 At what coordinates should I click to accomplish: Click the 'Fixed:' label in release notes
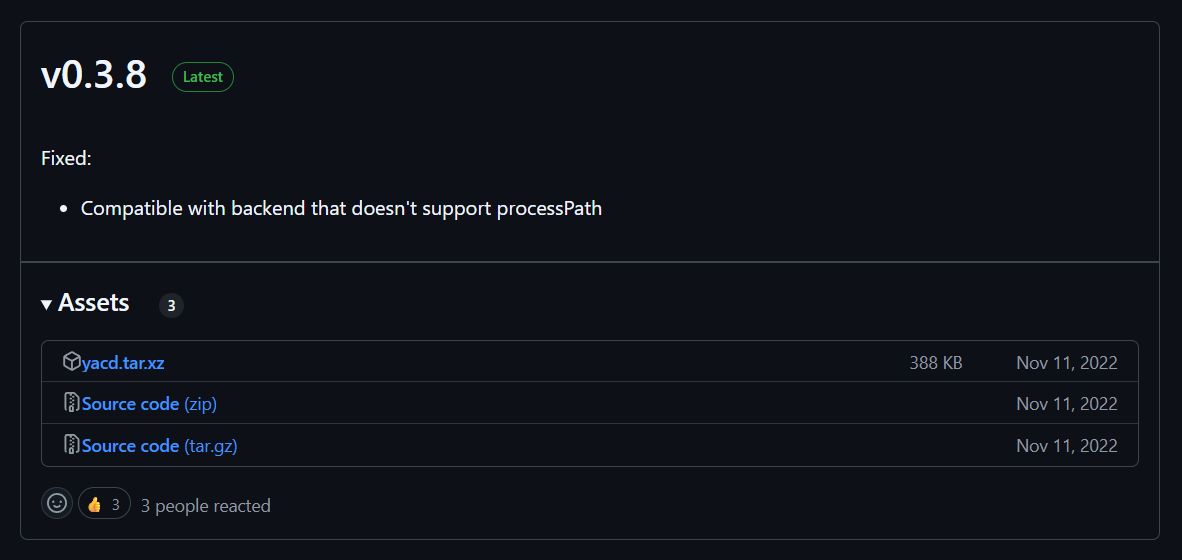(66, 158)
